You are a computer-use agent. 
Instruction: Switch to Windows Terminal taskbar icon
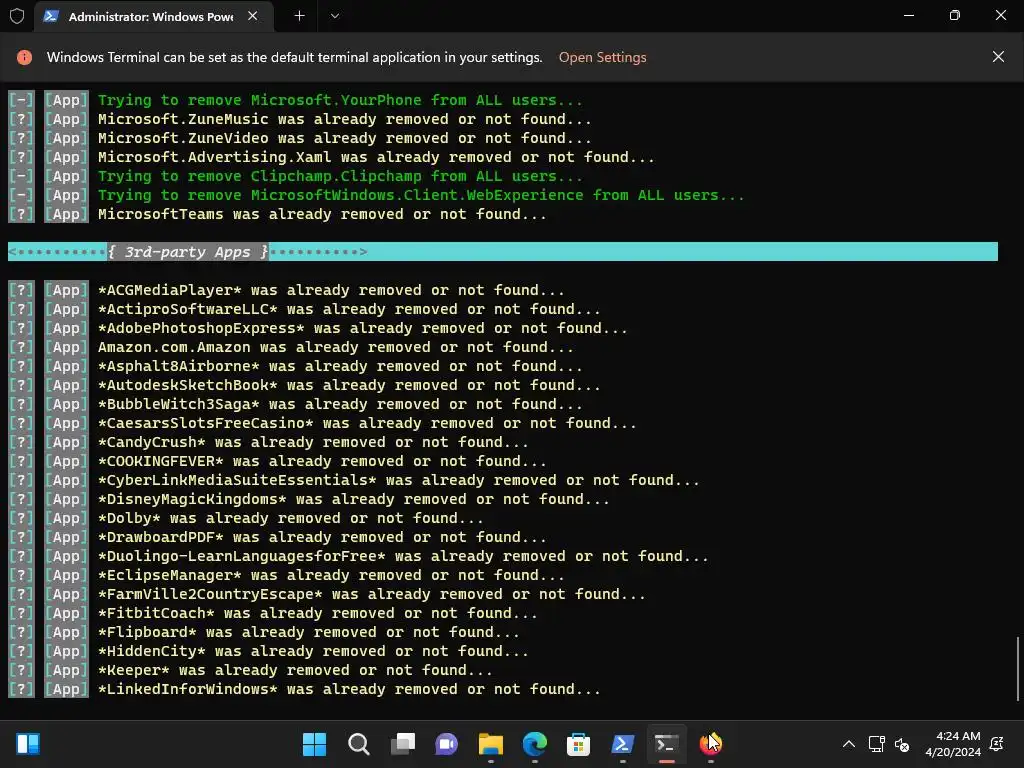666,744
